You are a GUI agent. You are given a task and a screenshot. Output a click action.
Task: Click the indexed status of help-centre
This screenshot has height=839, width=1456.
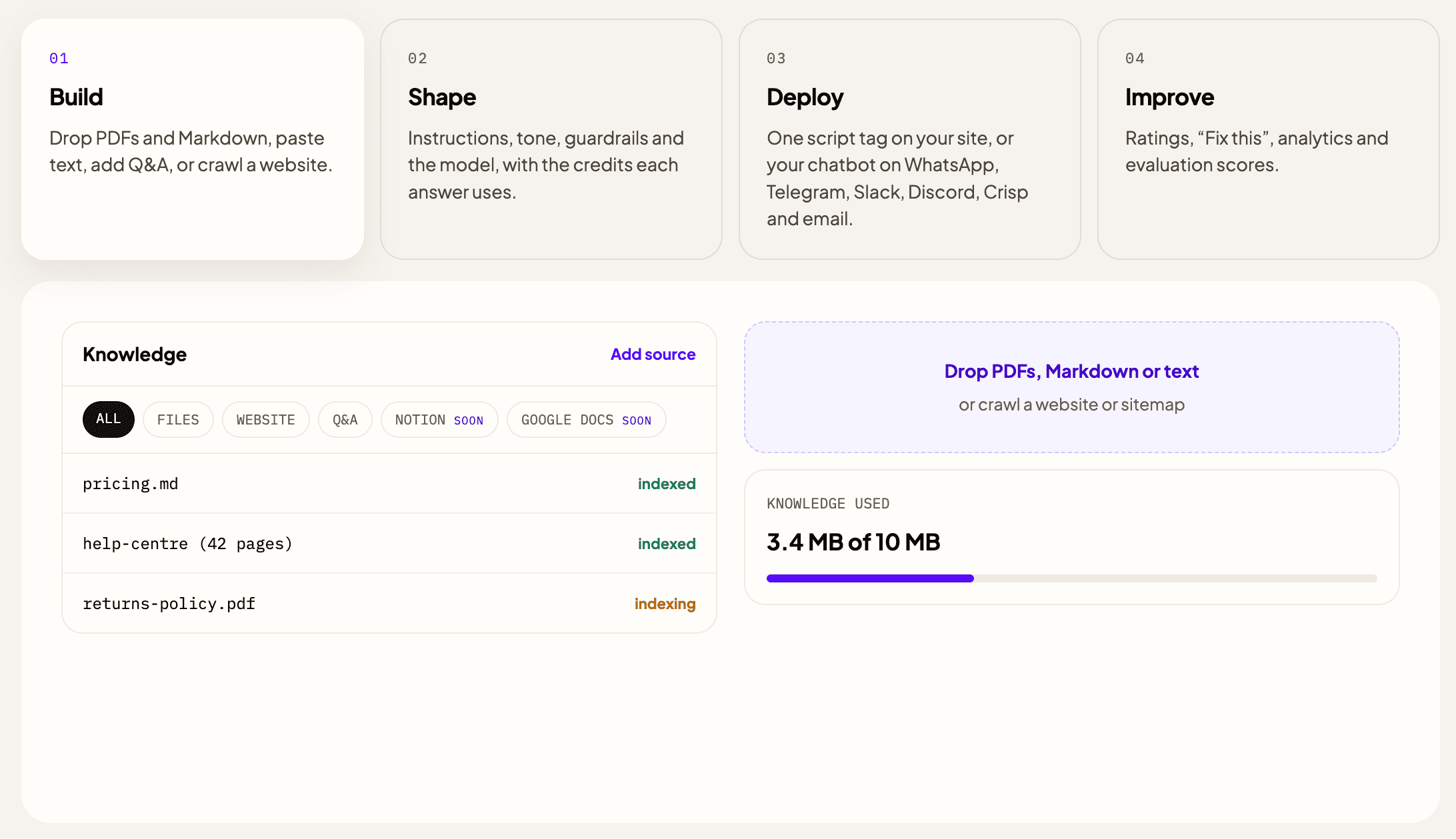pos(667,544)
